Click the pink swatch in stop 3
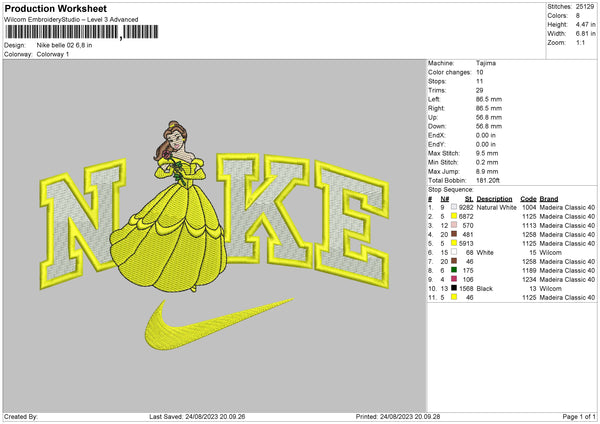 click(454, 224)
